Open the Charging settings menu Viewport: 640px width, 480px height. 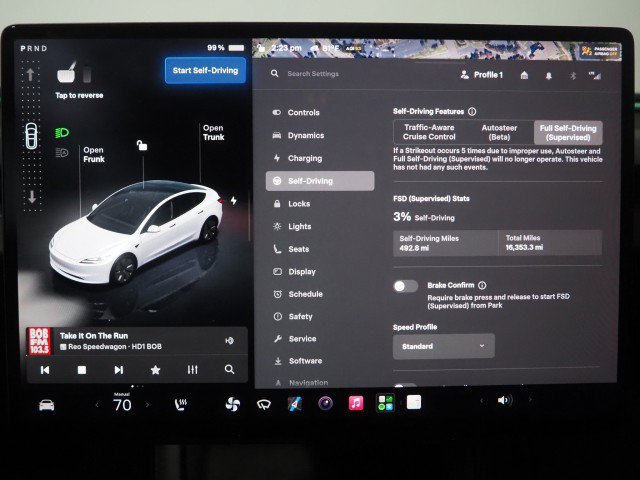pyautogui.click(x=304, y=158)
